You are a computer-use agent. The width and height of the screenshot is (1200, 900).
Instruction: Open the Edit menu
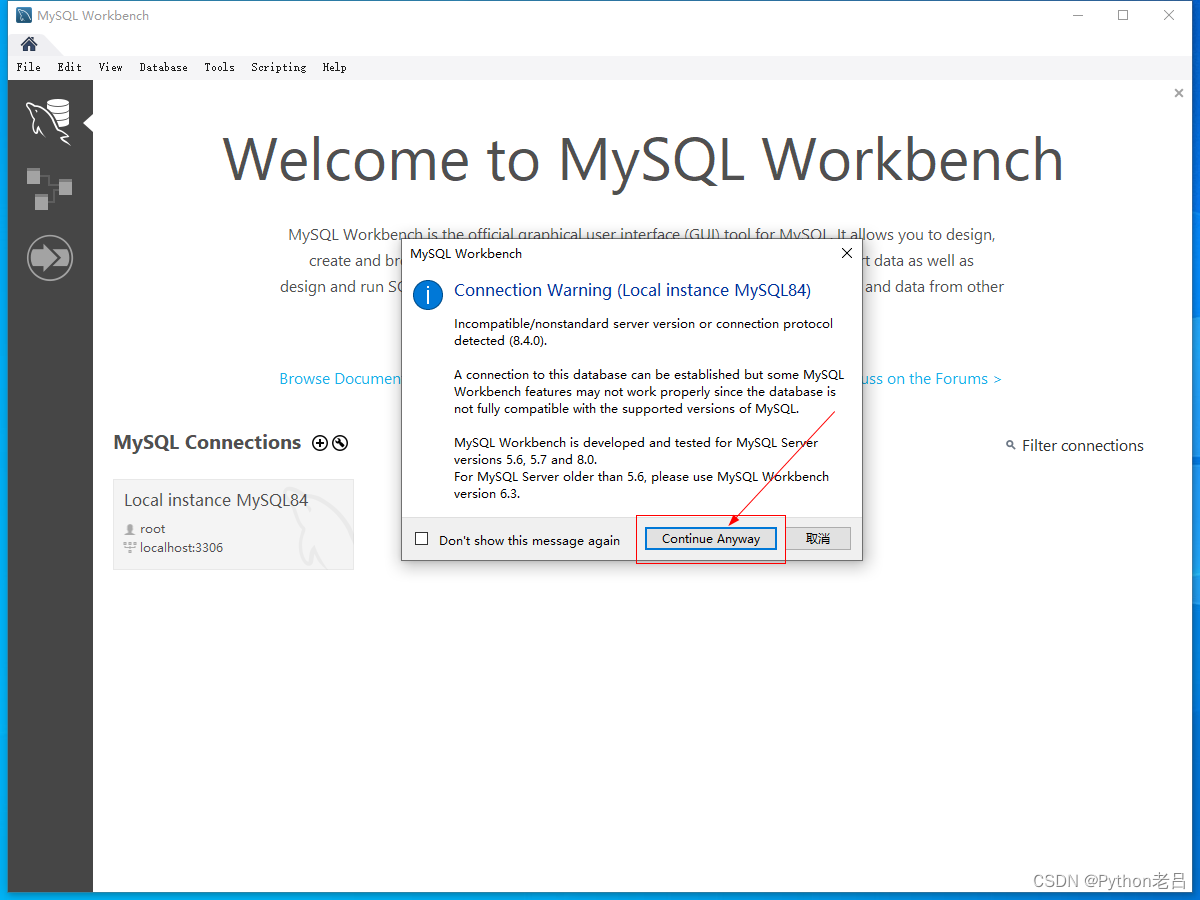[x=69, y=67]
